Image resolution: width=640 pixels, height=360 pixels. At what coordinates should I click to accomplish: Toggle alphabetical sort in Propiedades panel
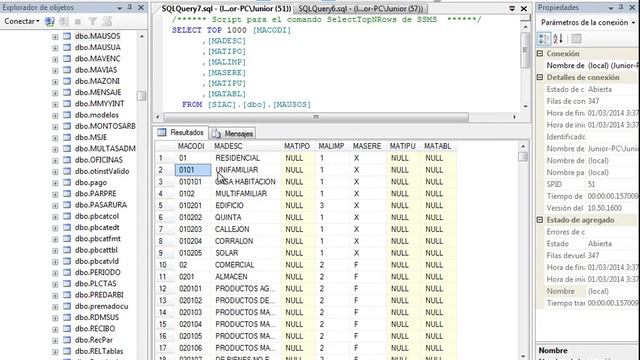[558, 39]
